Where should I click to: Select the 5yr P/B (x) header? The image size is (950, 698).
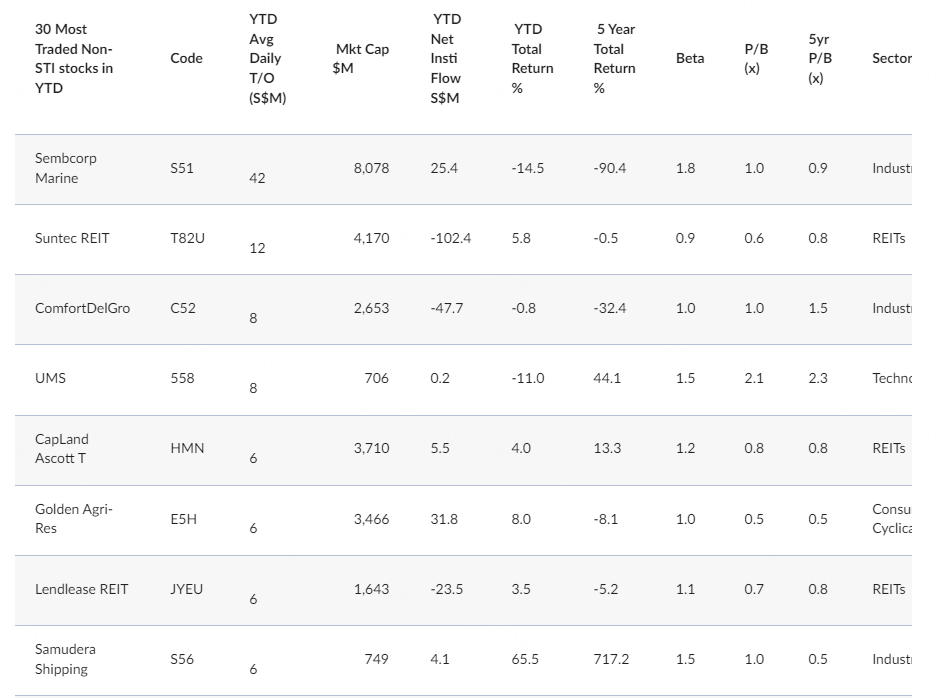[820, 58]
